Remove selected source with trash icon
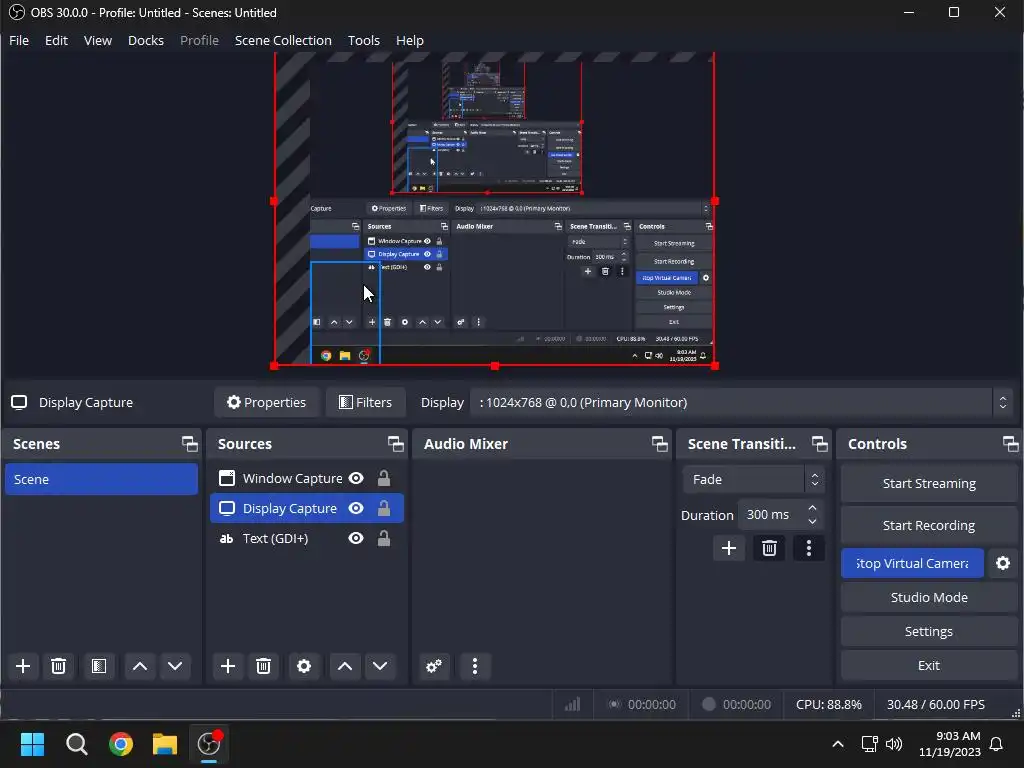 (x=263, y=666)
